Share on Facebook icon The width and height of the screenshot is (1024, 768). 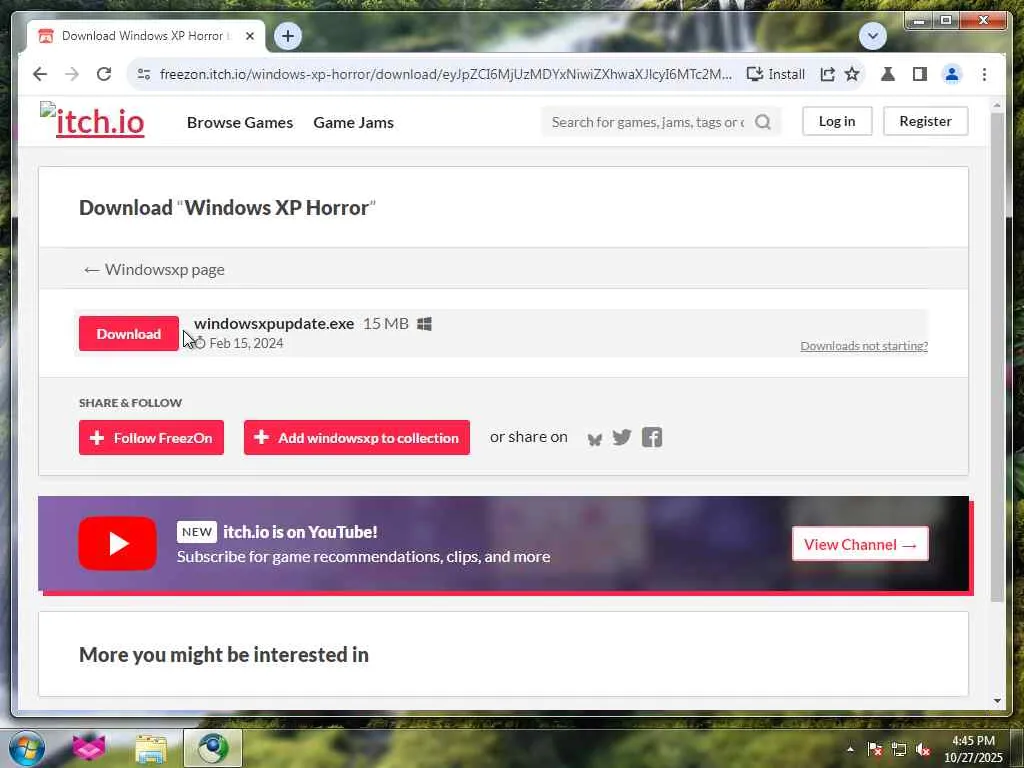652,437
